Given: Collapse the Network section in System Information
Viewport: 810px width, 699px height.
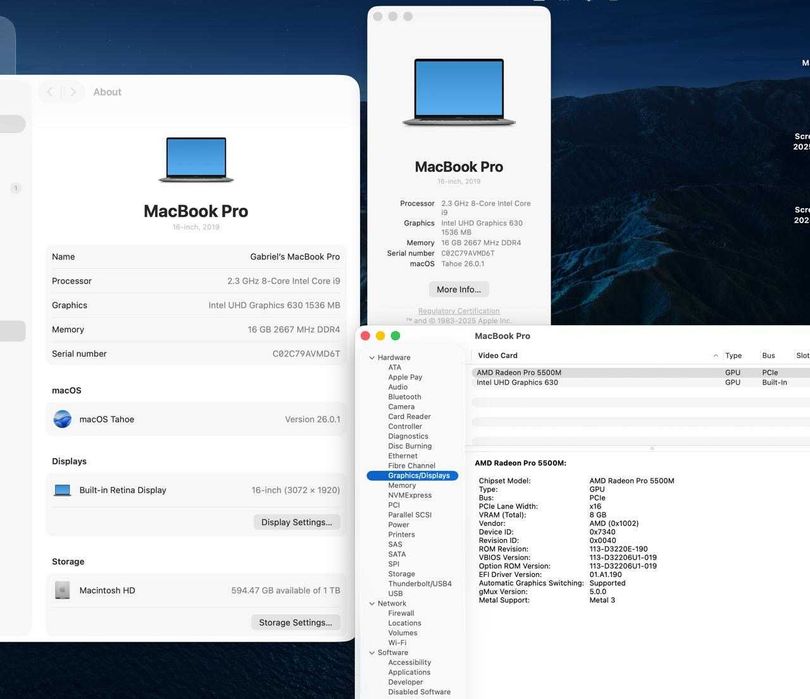Looking at the screenshot, I should click(372, 603).
